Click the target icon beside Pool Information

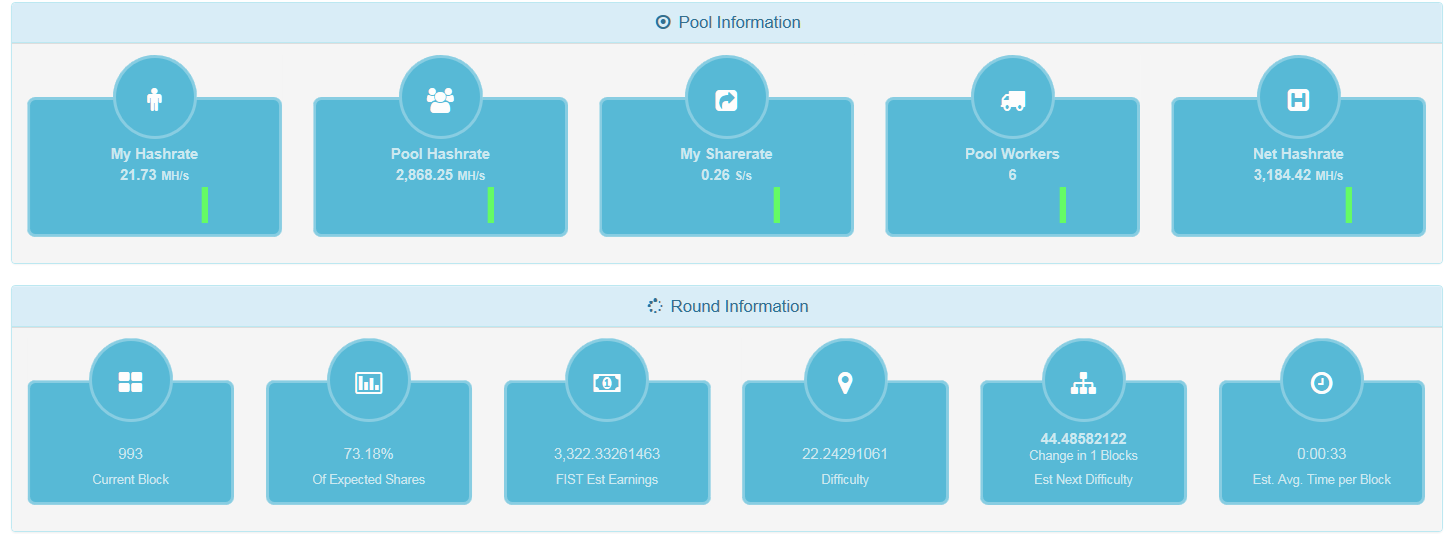point(663,22)
